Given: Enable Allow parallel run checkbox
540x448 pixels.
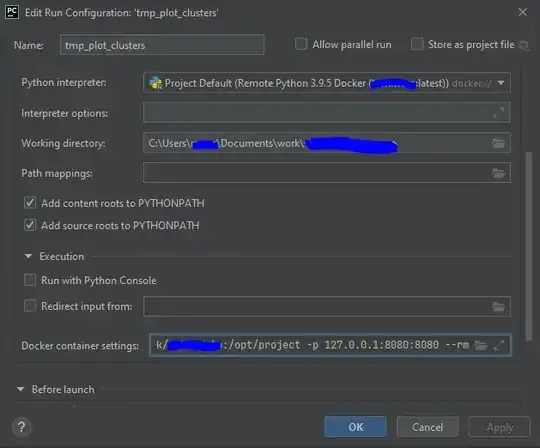Looking at the screenshot, I should click(x=301, y=44).
